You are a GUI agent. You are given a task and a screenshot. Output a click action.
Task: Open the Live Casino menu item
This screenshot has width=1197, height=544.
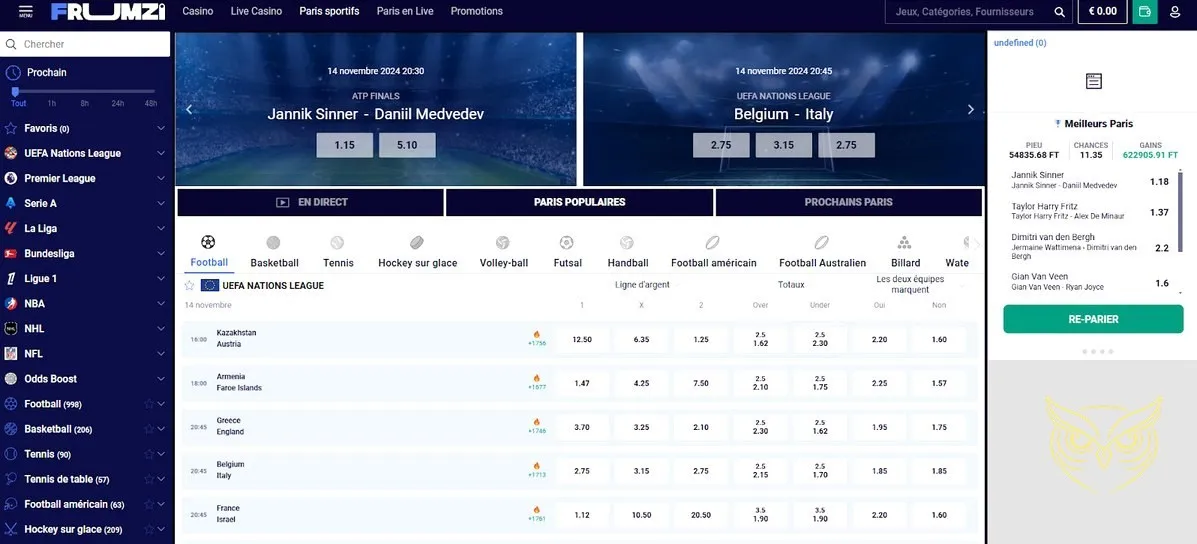click(x=256, y=12)
